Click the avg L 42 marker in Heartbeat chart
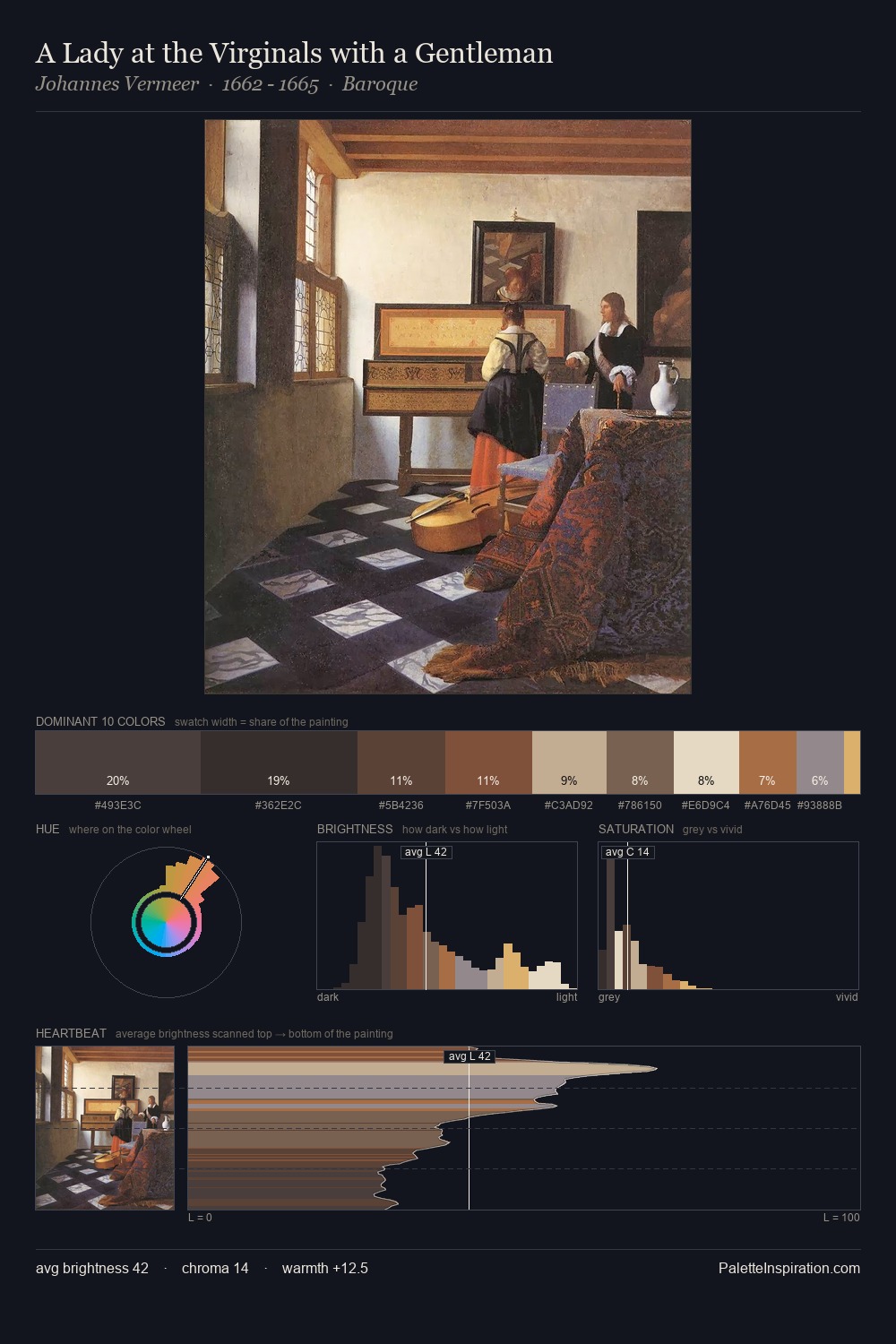 click(x=470, y=1056)
